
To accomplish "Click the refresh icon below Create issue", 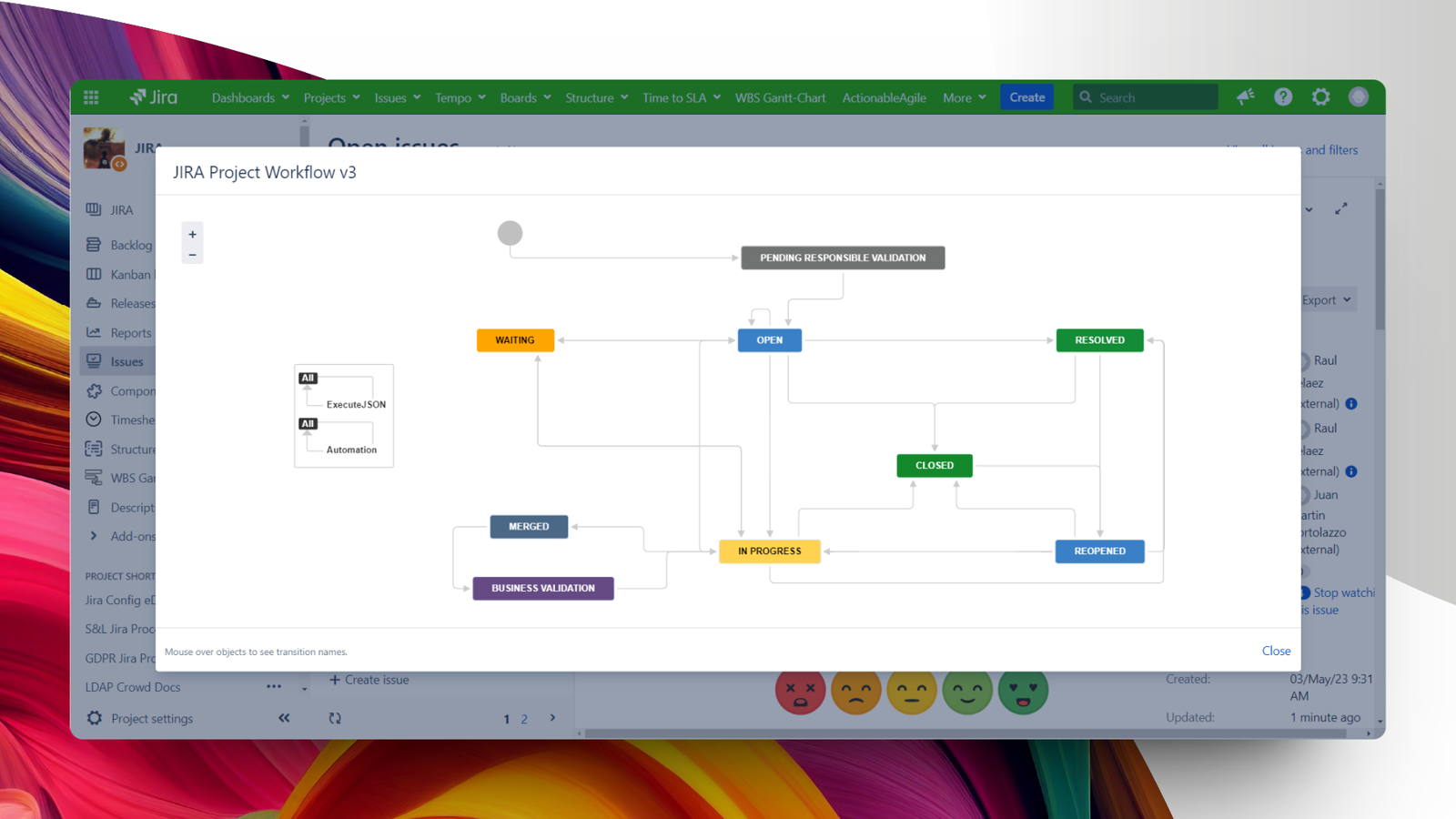I will 335,718.
